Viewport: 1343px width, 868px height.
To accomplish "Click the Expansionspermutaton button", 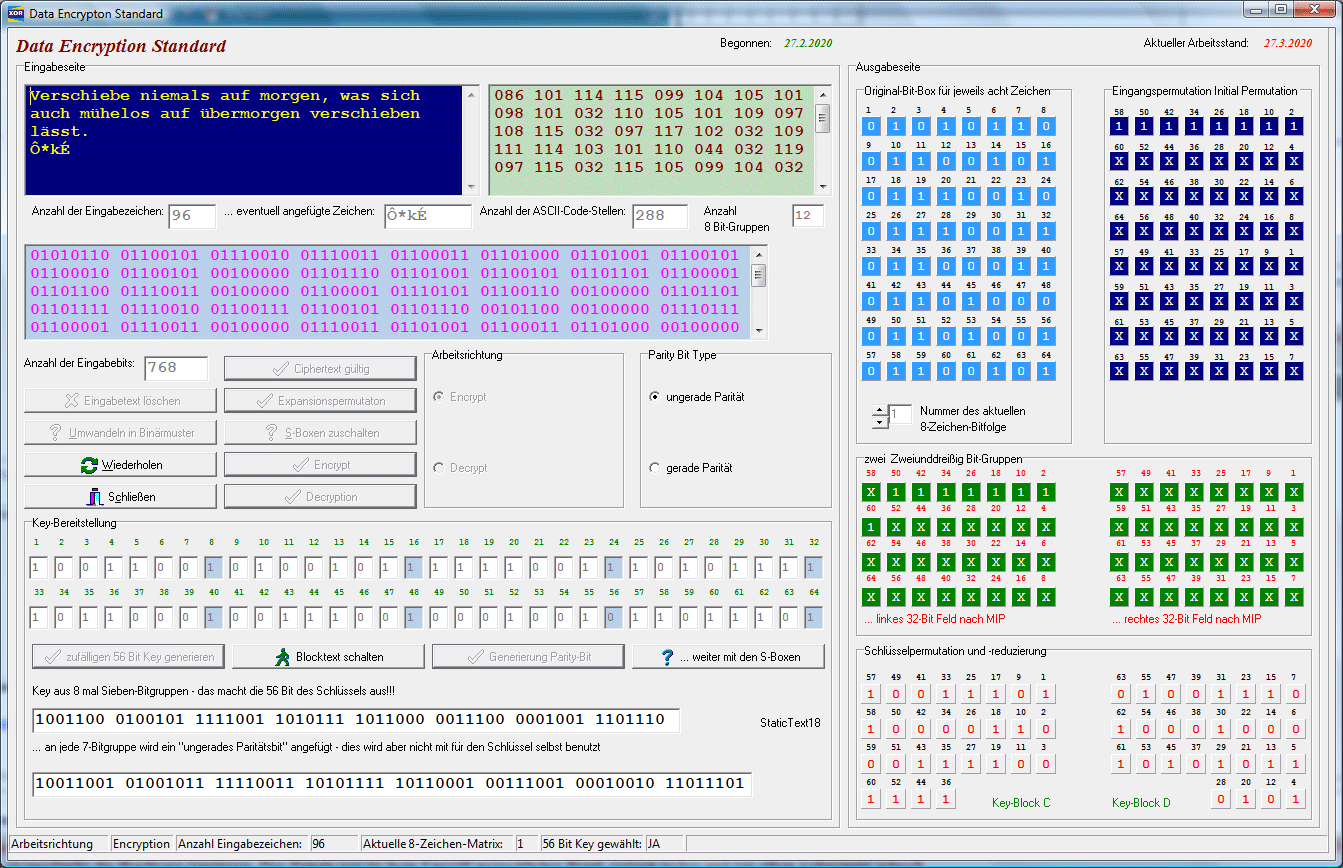I will [320, 401].
